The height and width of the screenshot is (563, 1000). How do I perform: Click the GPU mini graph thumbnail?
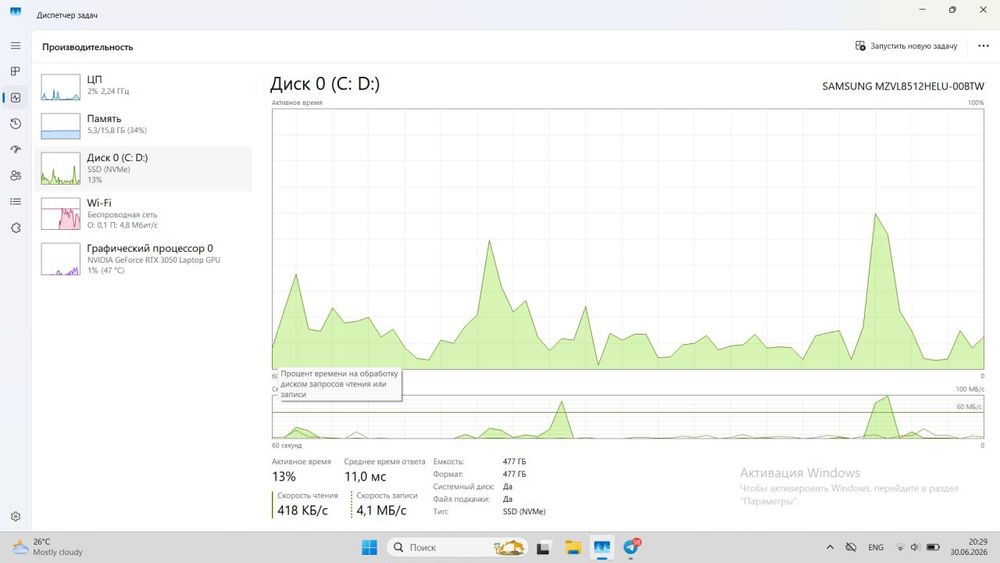(x=61, y=259)
